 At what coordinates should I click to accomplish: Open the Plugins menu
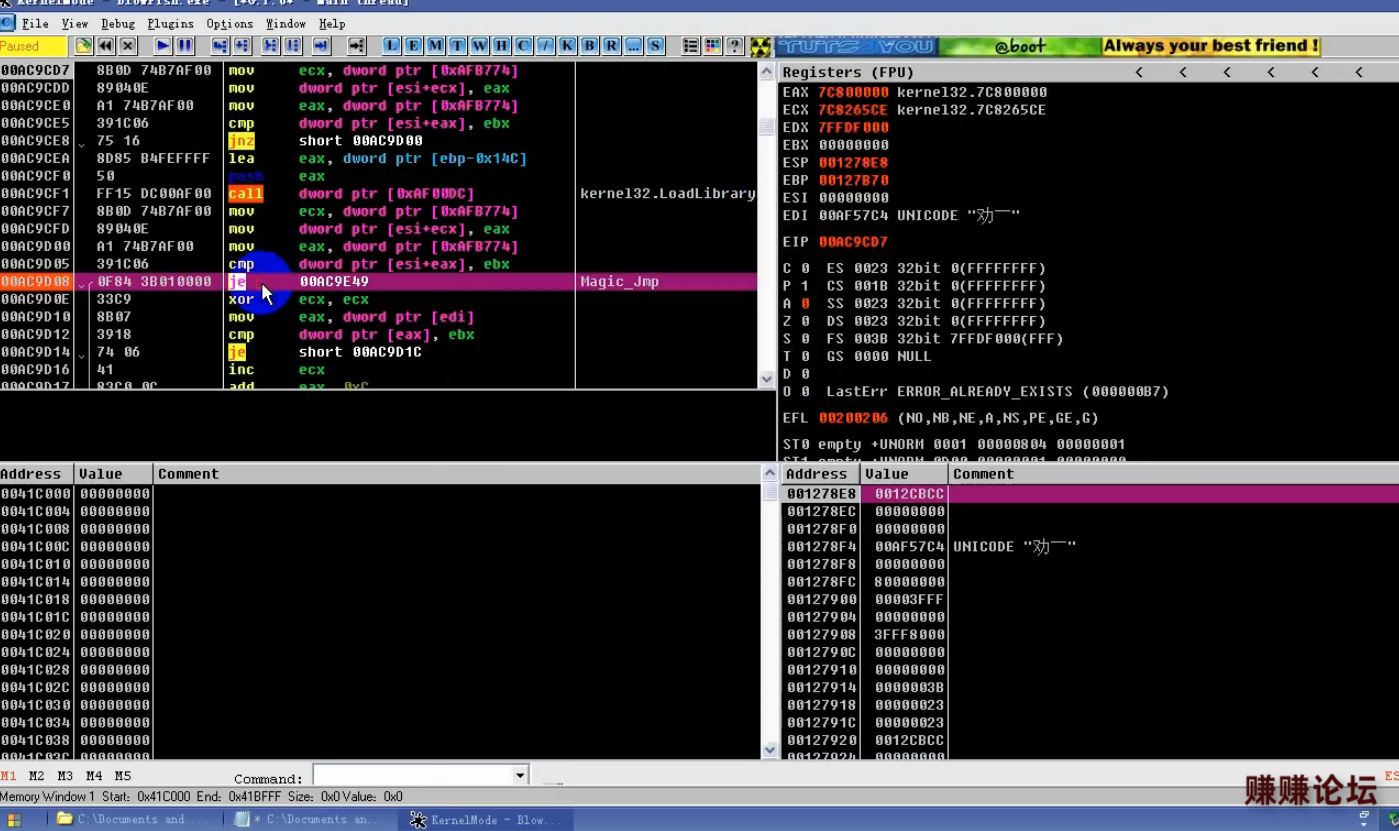tap(170, 23)
